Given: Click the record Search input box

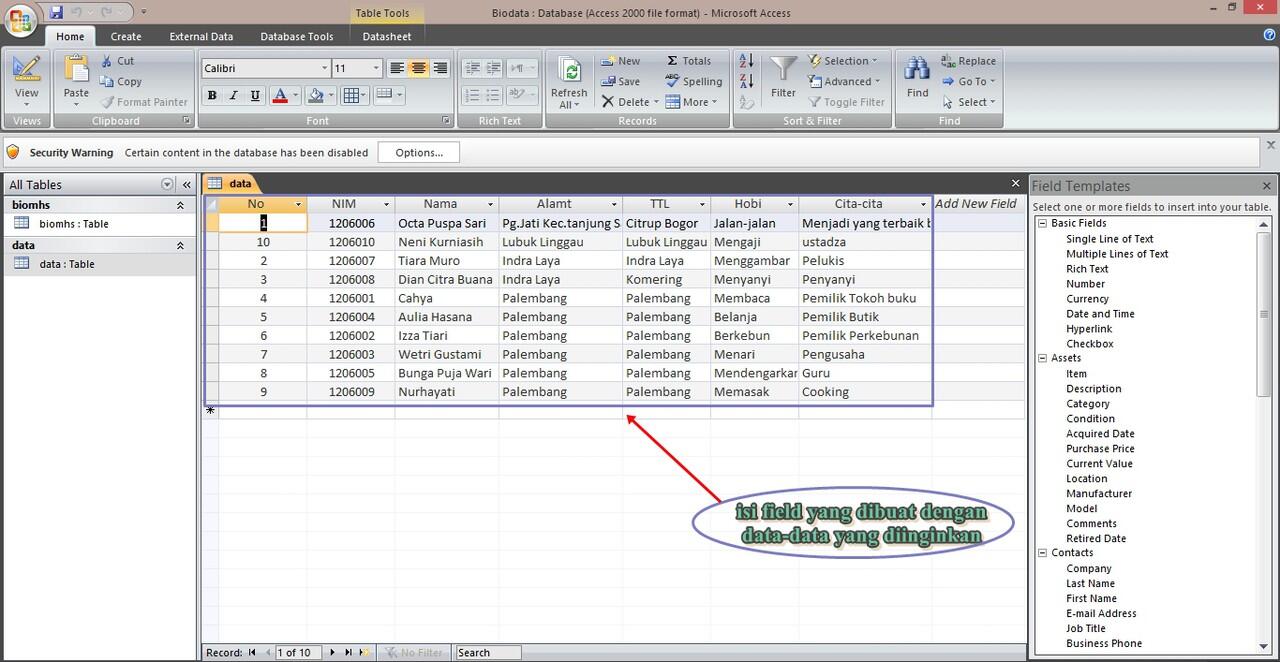Looking at the screenshot, I should point(487,652).
